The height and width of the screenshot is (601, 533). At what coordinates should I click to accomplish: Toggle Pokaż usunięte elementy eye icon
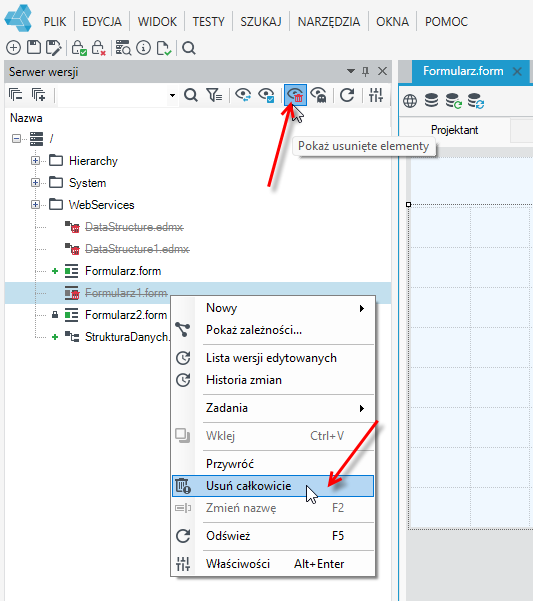(295, 95)
